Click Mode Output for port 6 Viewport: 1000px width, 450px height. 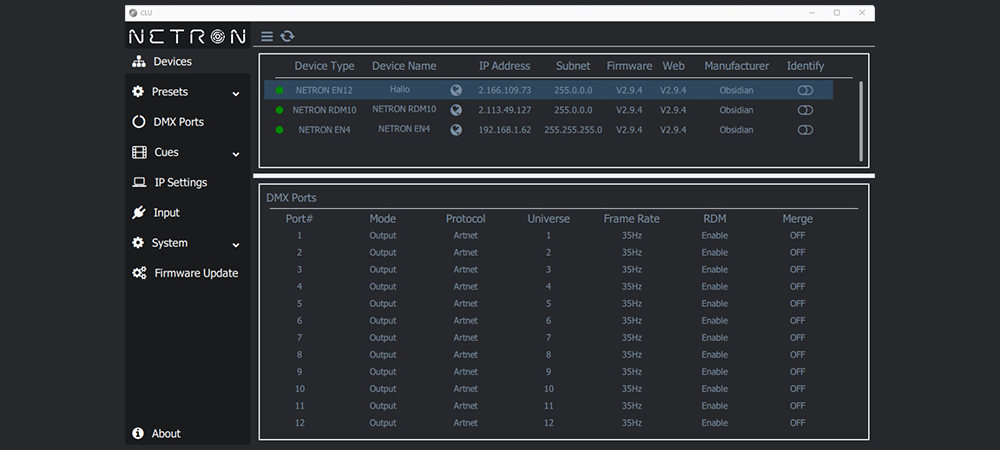tap(383, 321)
